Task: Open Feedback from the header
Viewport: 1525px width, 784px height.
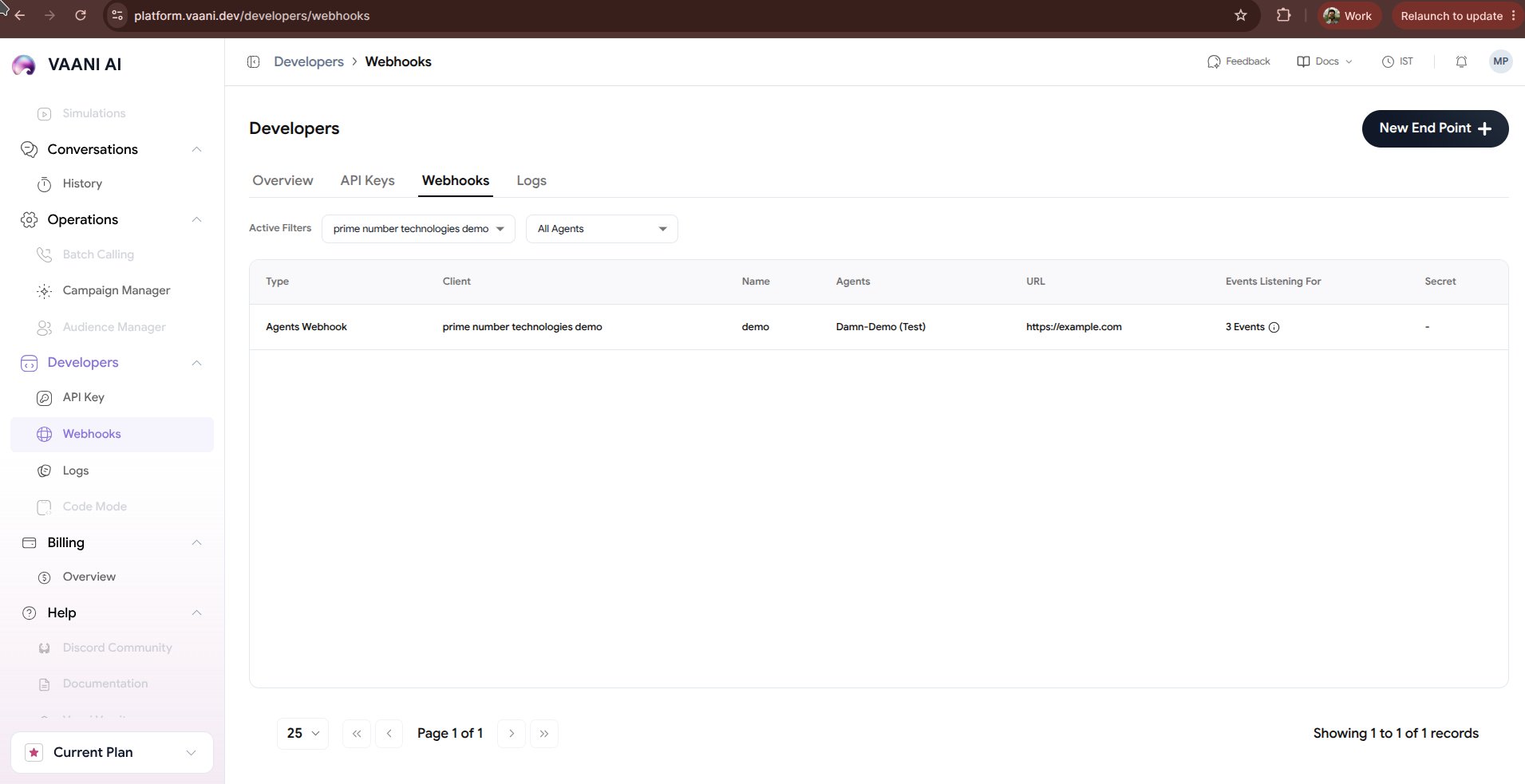Action: (1239, 61)
